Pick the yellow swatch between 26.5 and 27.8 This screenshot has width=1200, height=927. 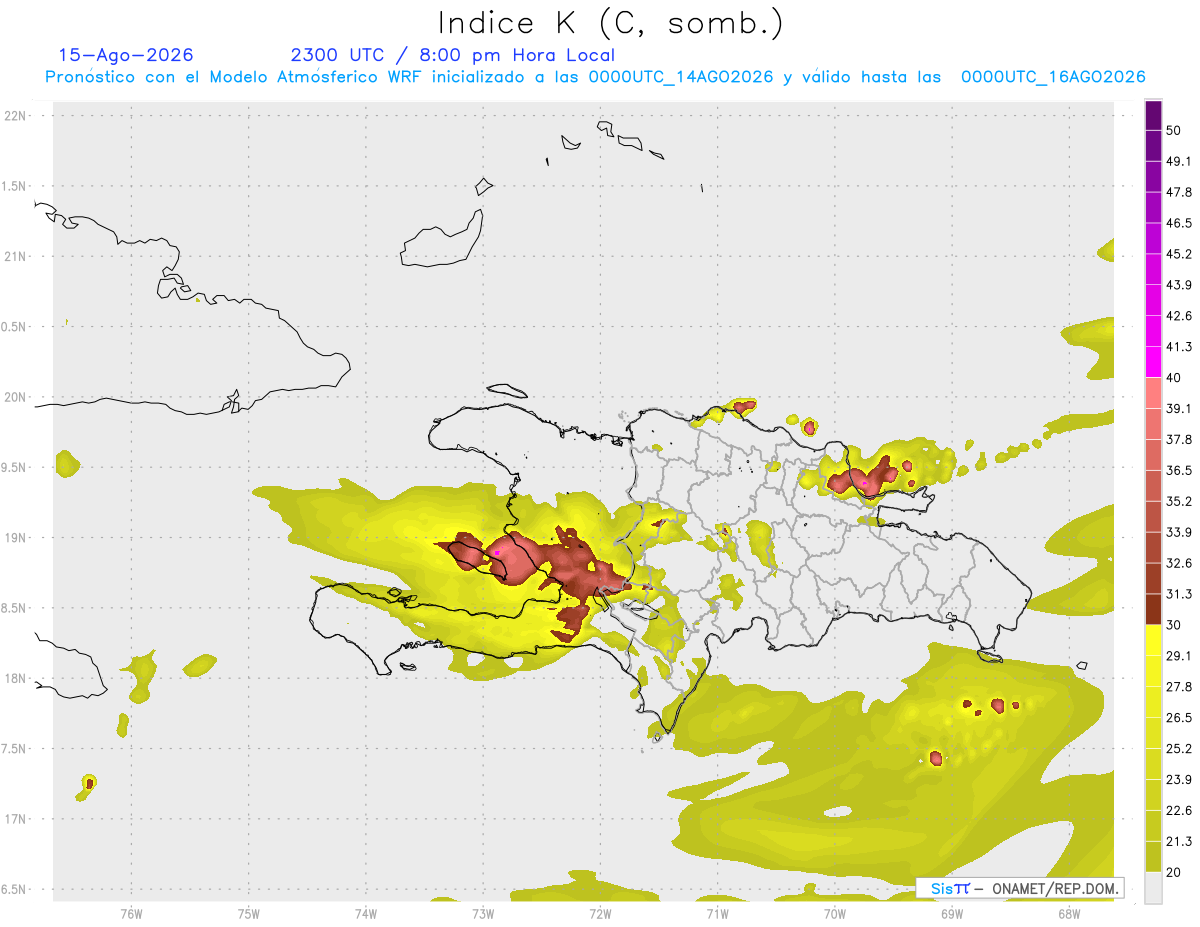tap(1153, 702)
